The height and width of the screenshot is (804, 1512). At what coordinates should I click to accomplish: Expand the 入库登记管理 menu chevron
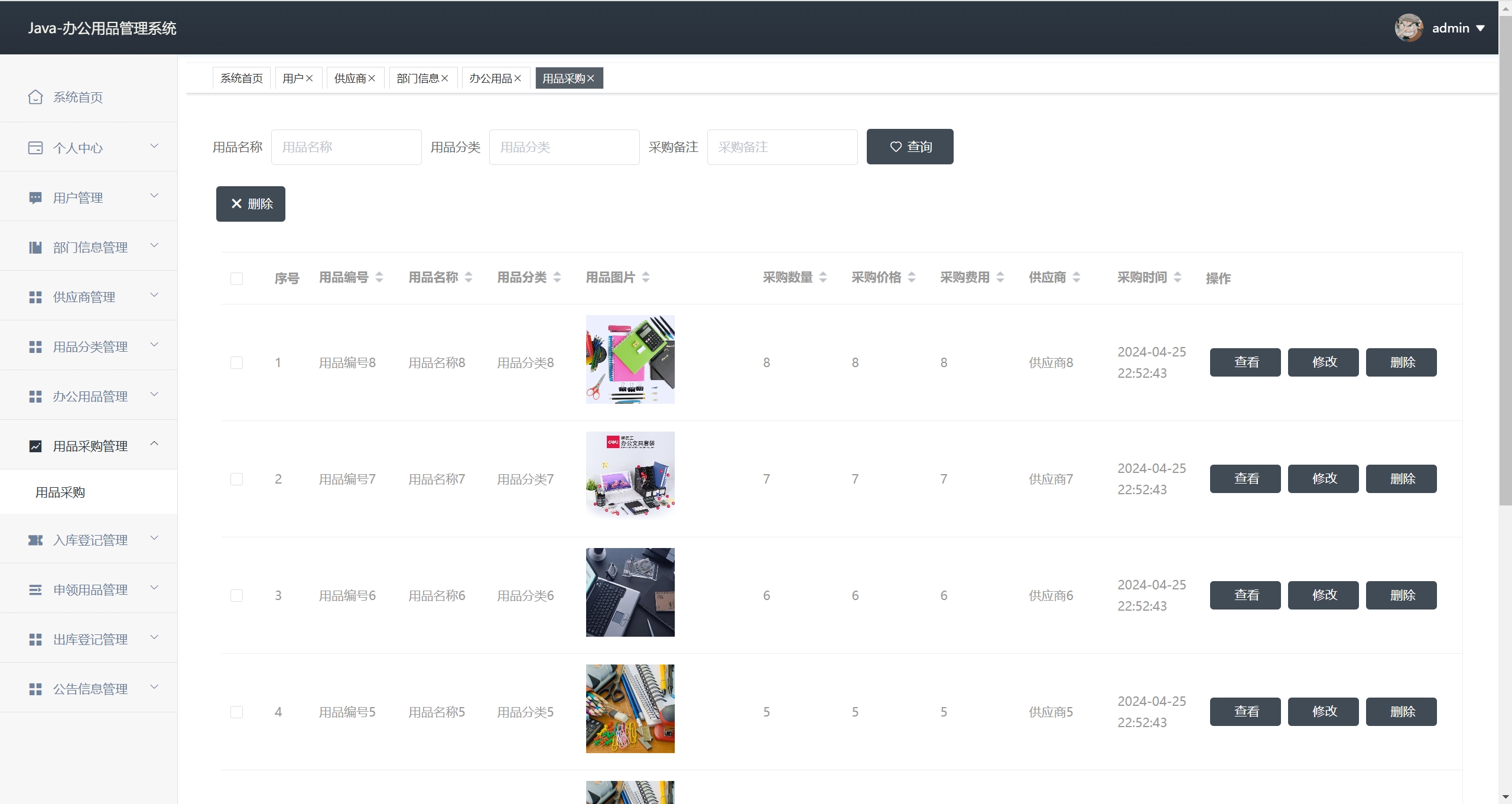click(154, 538)
